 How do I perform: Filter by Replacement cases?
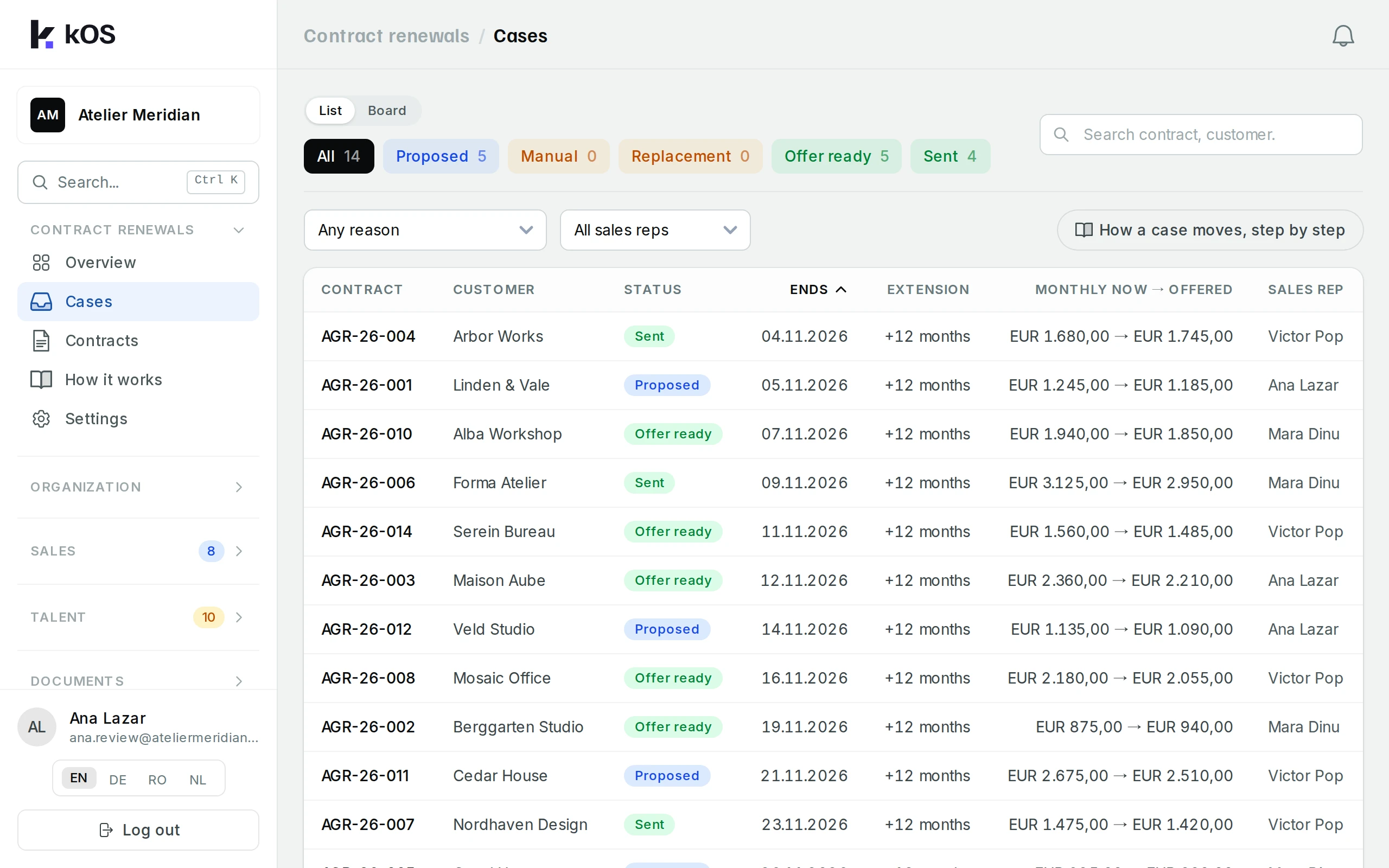coord(691,156)
